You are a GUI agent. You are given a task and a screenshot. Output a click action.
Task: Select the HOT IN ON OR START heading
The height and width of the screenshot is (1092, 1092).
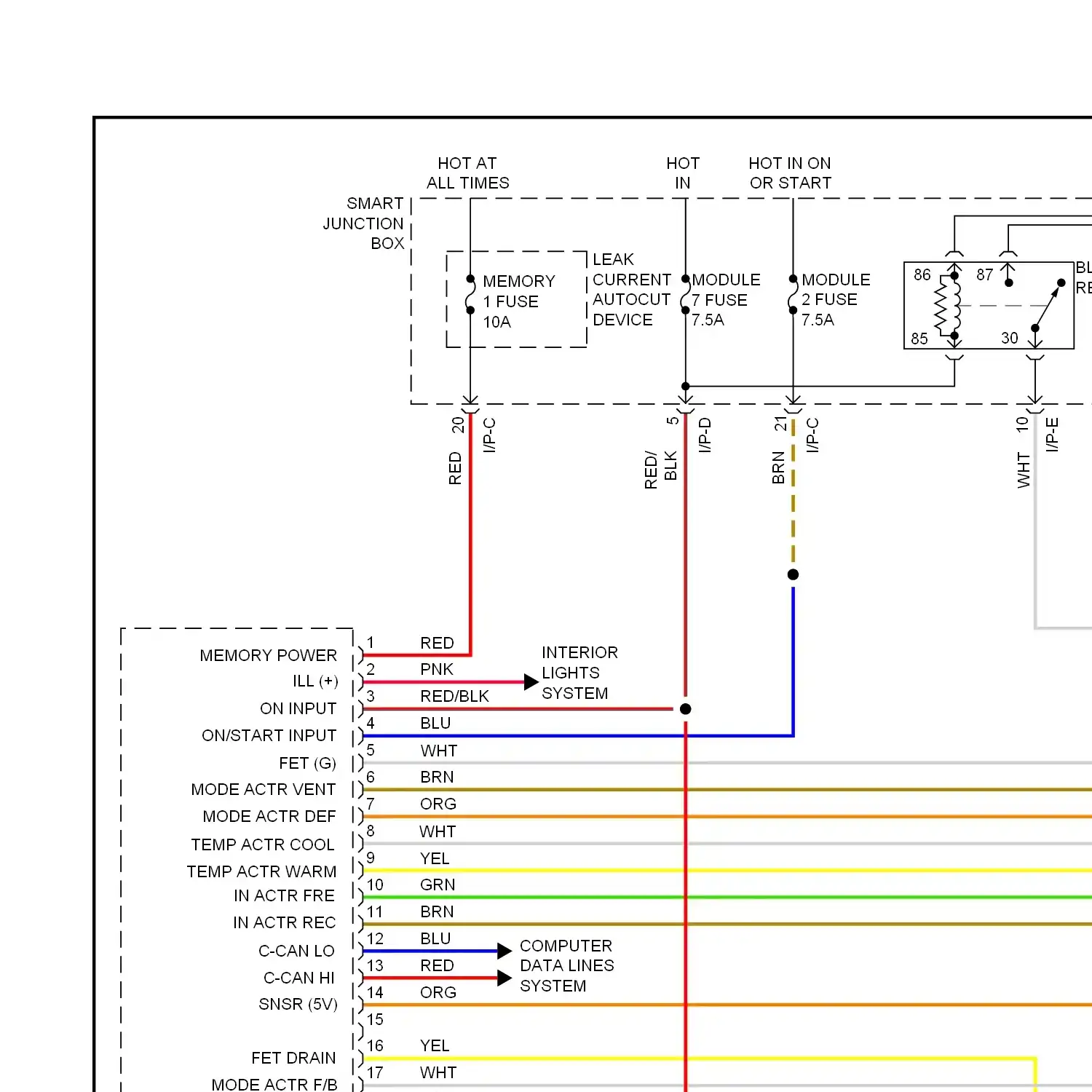pyautogui.click(x=790, y=173)
